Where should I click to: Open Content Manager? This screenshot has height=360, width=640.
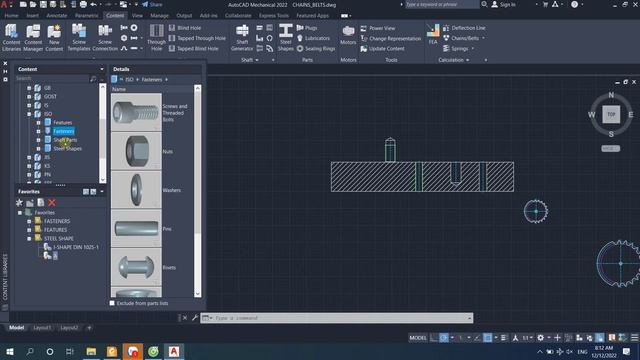point(33,38)
